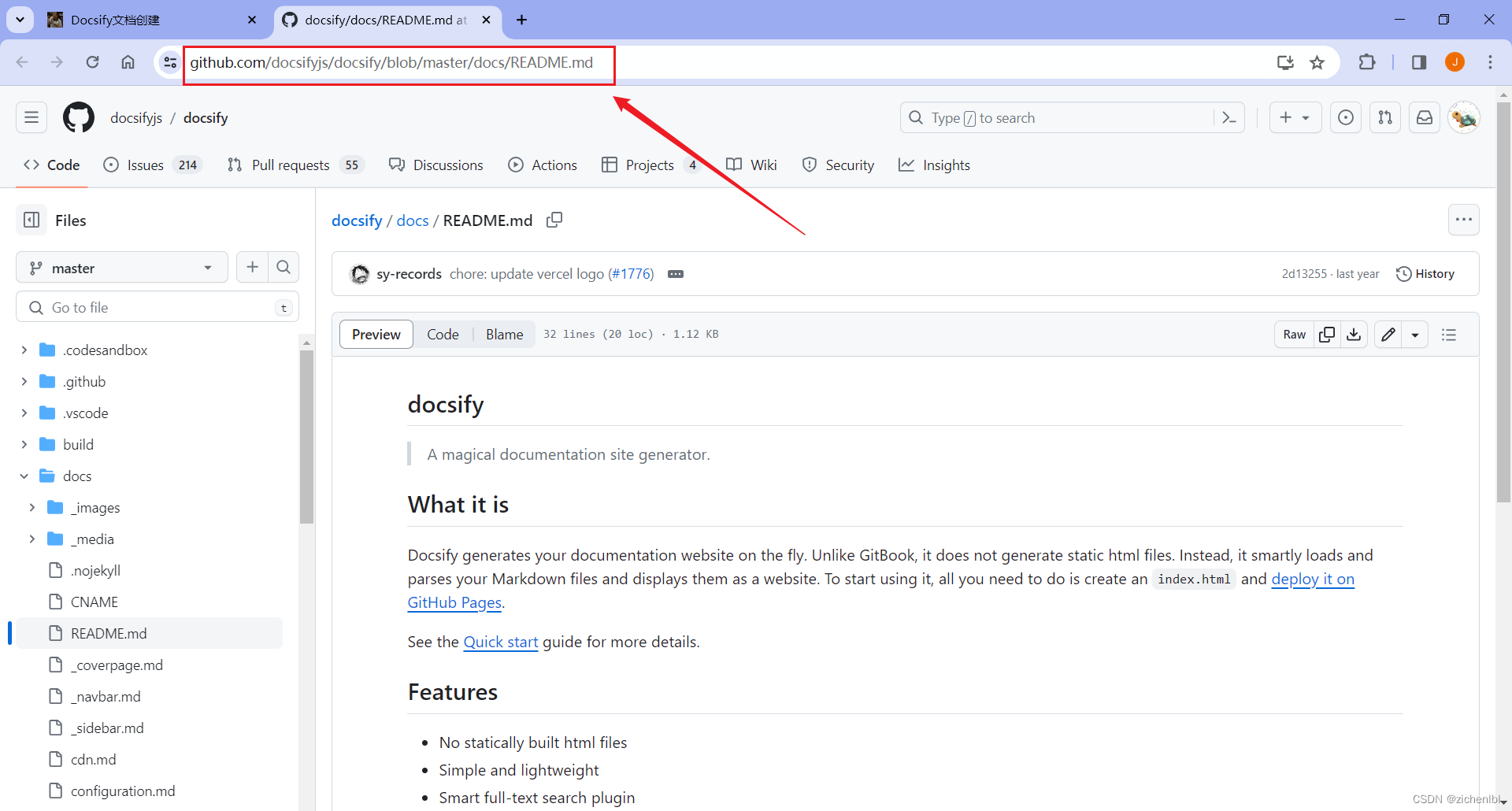The height and width of the screenshot is (811, 1512).
Task: Open the issues shortcut icon in header
Action: 1346,117
